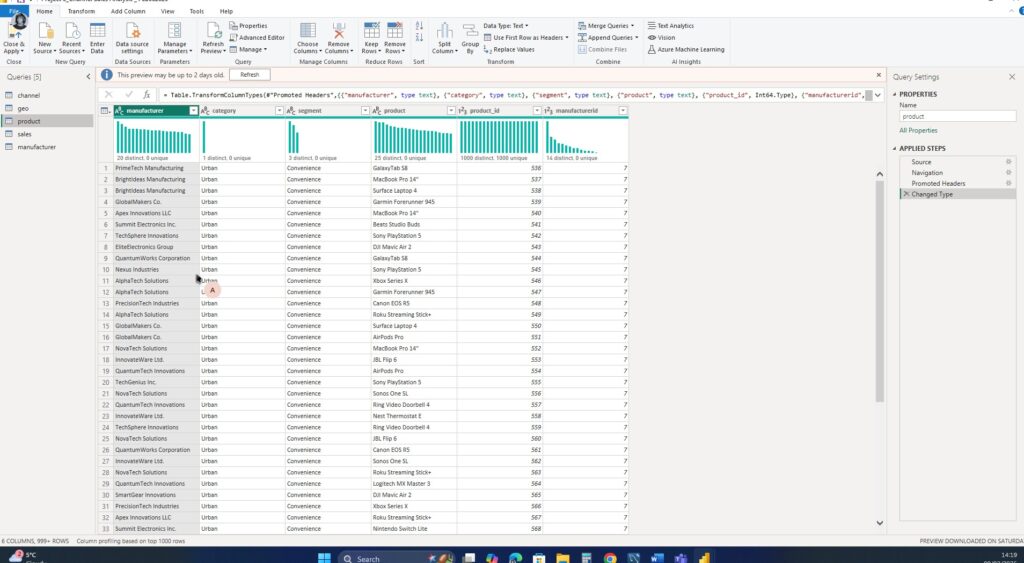Select the sales query
The height and width of the screenshot is (563, 1024).
[x=24, y=134]
